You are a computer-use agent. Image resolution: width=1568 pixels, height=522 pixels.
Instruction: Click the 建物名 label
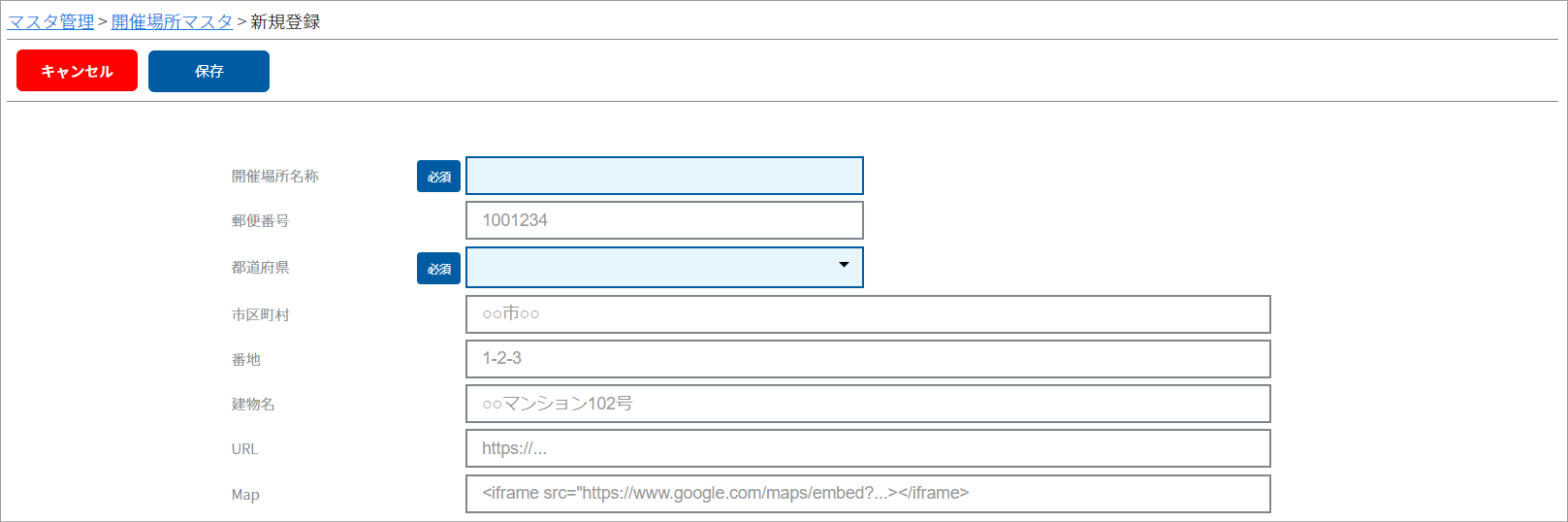click(253, 404)
